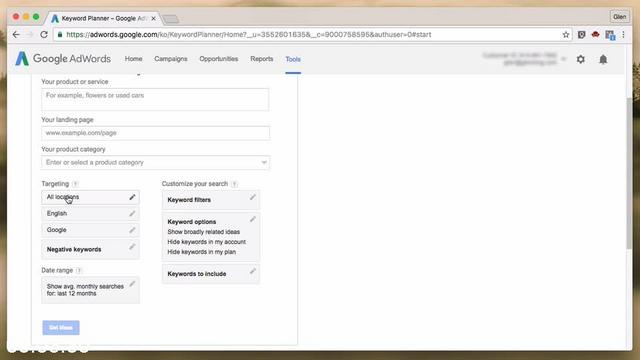Click 'Hide keywords in my account' text
Viewport: 640px width, 360px height.
207,242
